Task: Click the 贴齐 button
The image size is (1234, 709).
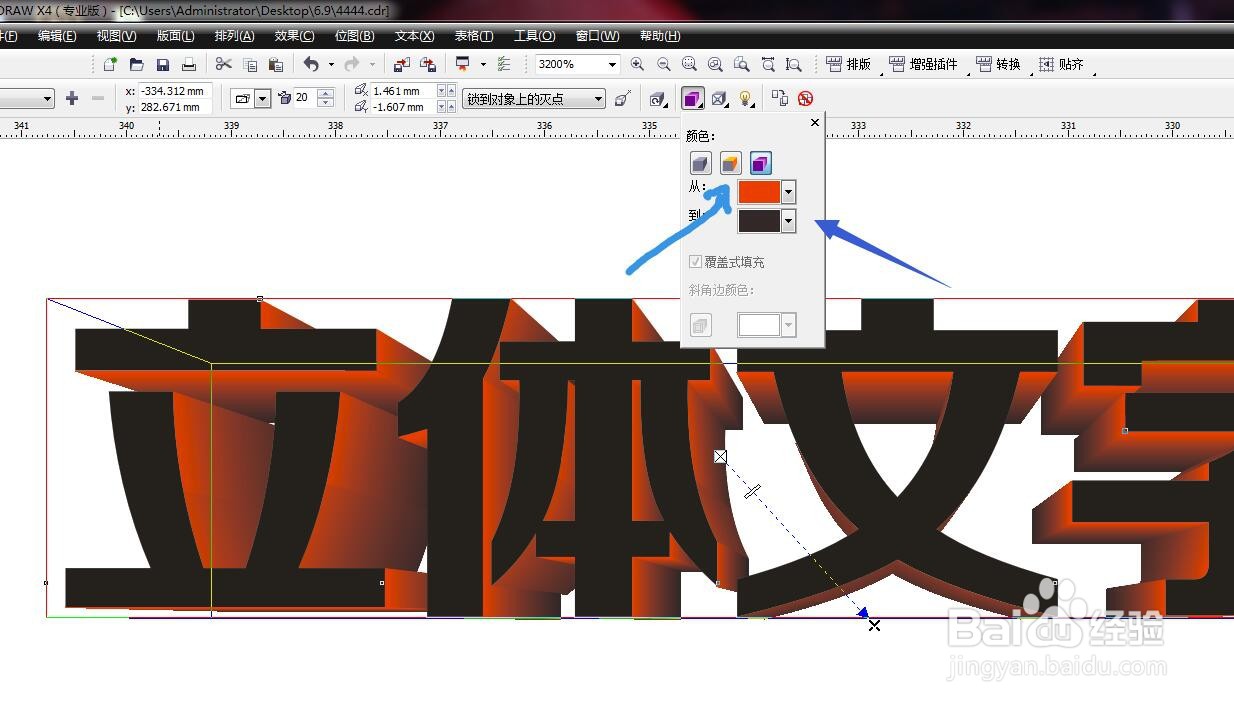Action: (x=1061, y=64)
